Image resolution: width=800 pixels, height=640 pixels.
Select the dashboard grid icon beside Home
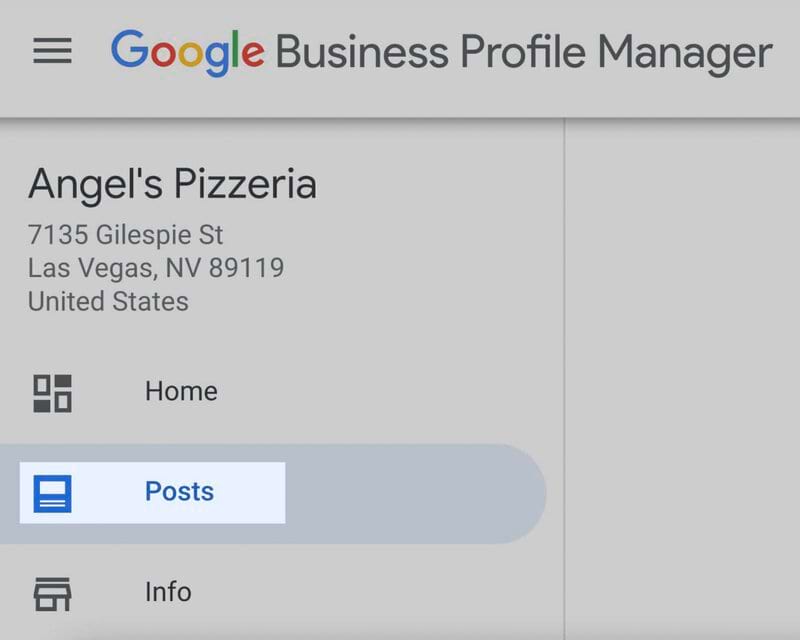tap(53, 391)
